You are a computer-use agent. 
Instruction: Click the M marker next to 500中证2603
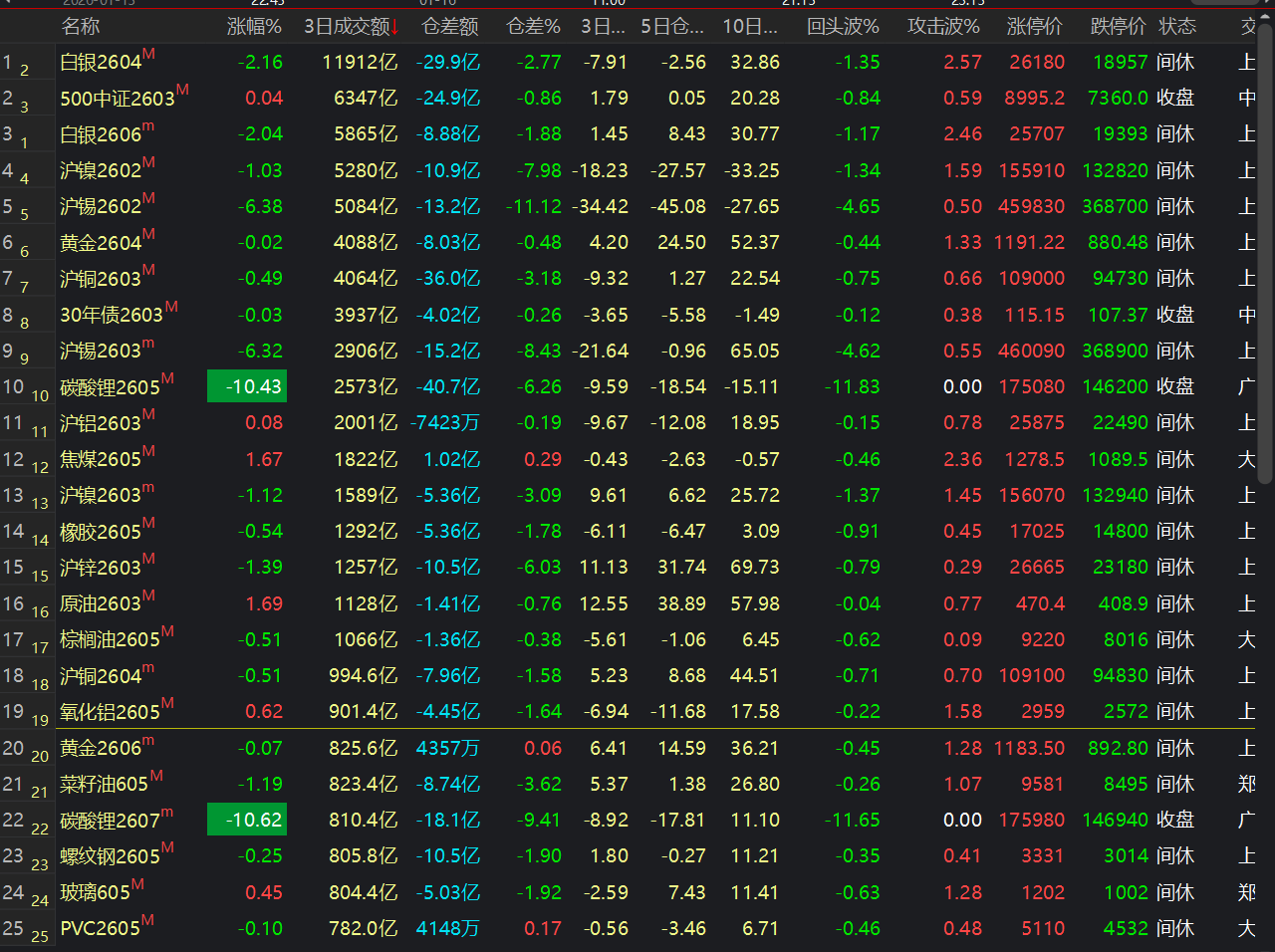(182, 91)
